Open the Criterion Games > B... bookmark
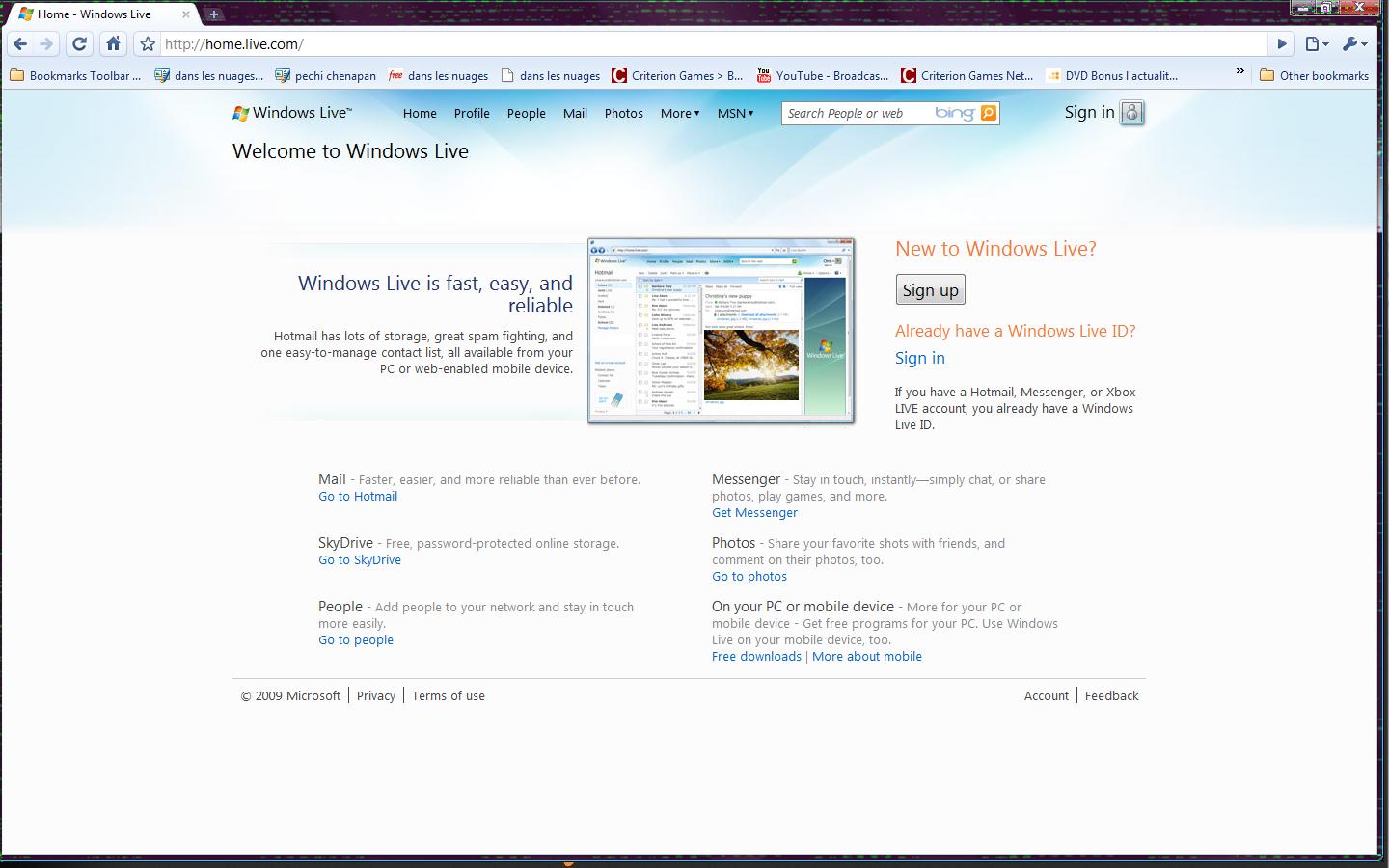This screenshot has height=868, width=1389. [677, 75]
